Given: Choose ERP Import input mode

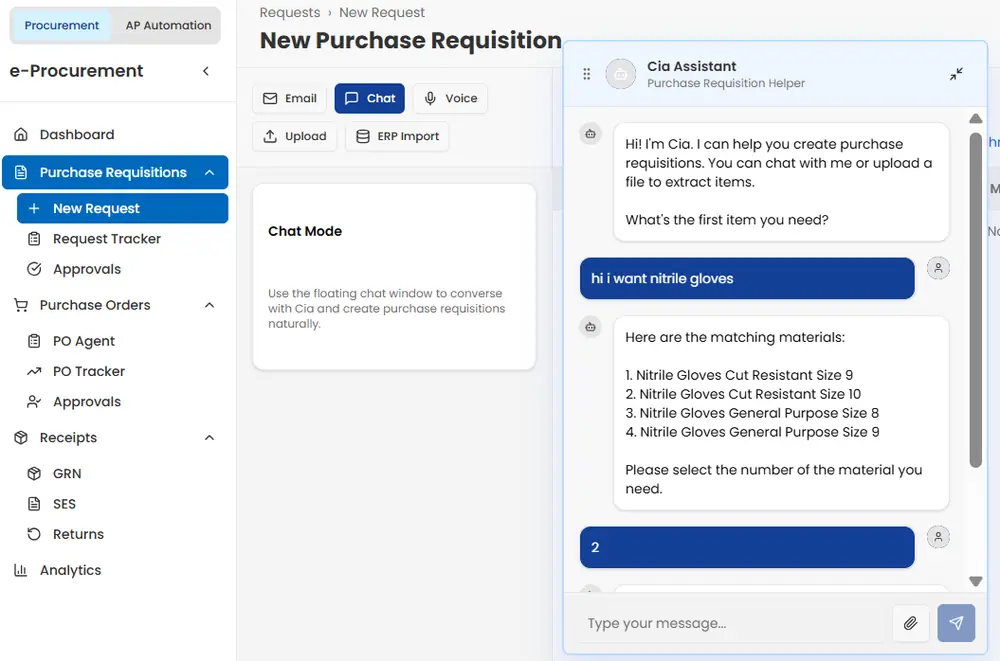Looking at the screenshot, I should (x=397, y=136).
